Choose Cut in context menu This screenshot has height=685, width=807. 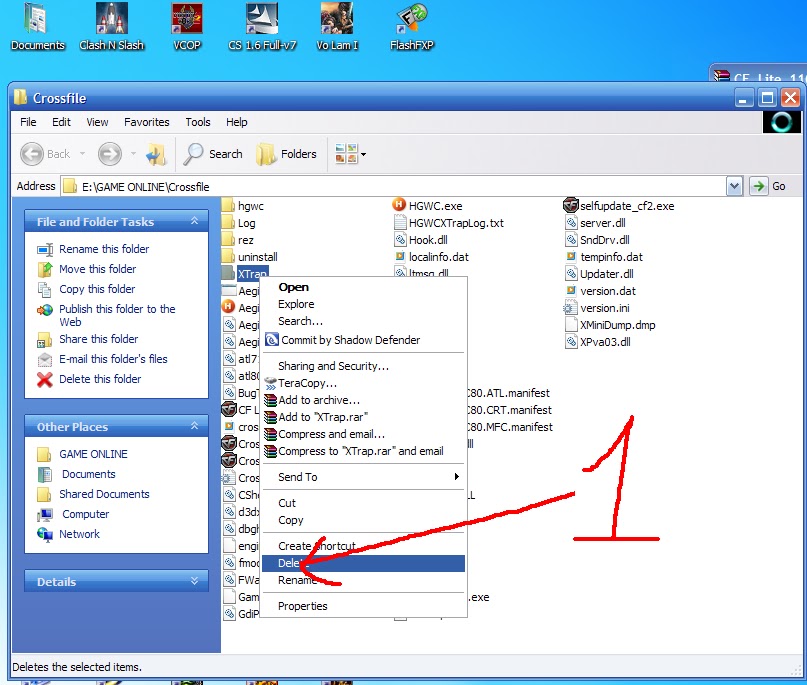(363, 503)
